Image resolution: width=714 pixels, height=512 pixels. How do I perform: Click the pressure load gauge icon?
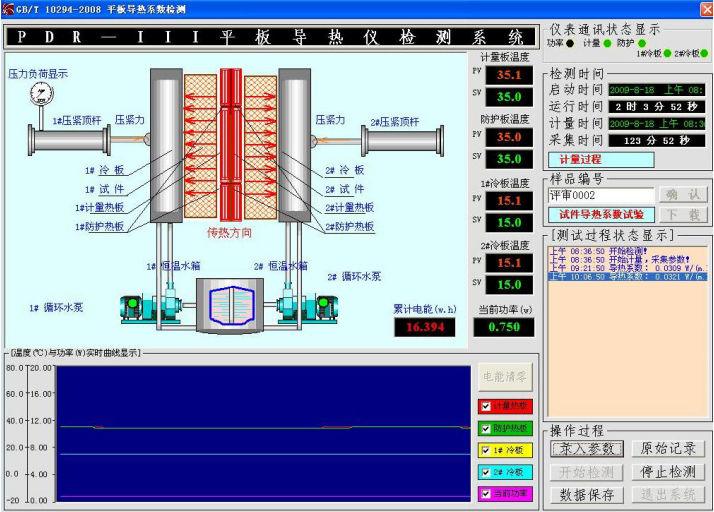pyautogui.click(x=43, y=93)
